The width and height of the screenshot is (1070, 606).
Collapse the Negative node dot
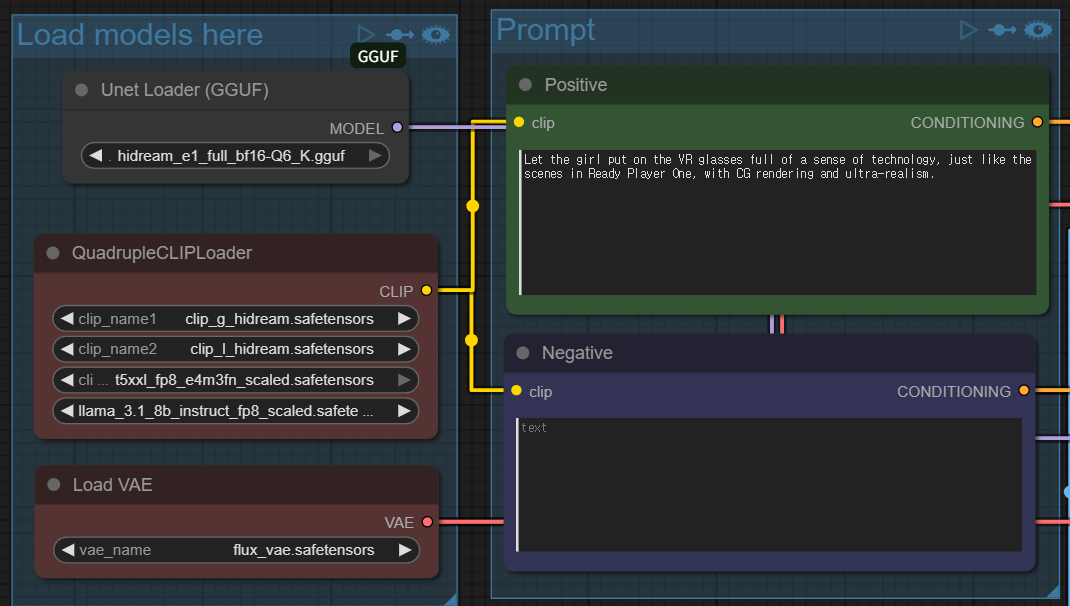(523, 353)
